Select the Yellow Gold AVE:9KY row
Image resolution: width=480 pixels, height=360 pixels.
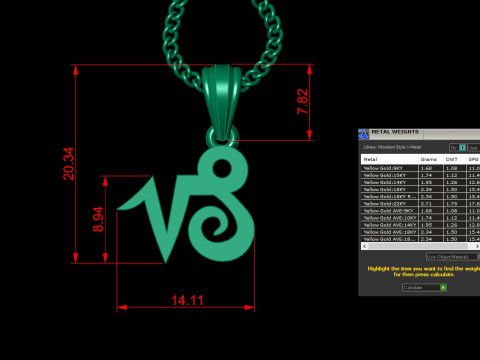(420, 211)
